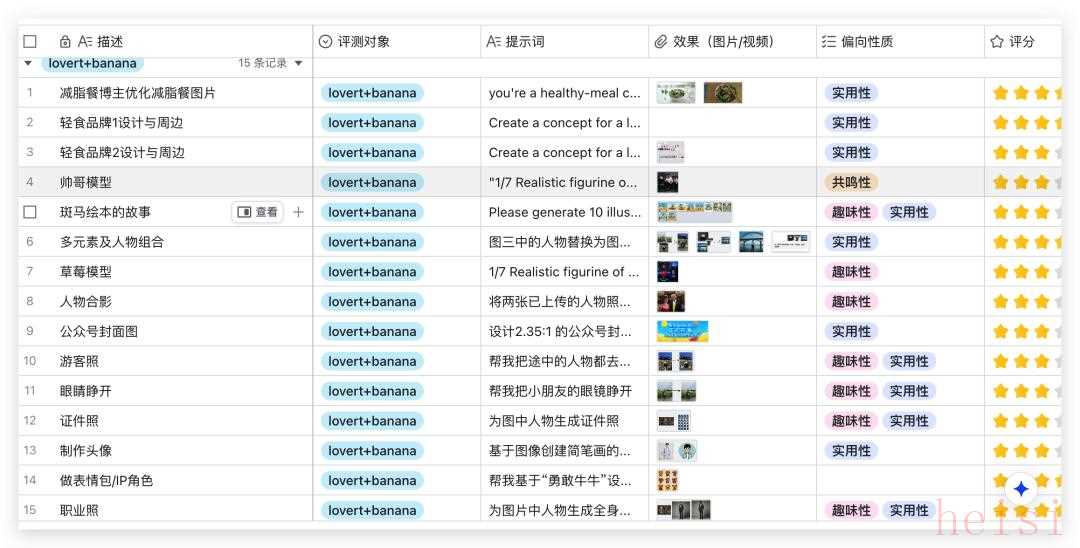1080x548 pixels.
Task: Check the row checkbox beside 斑马绘本的故事
Action: point(30,212)
